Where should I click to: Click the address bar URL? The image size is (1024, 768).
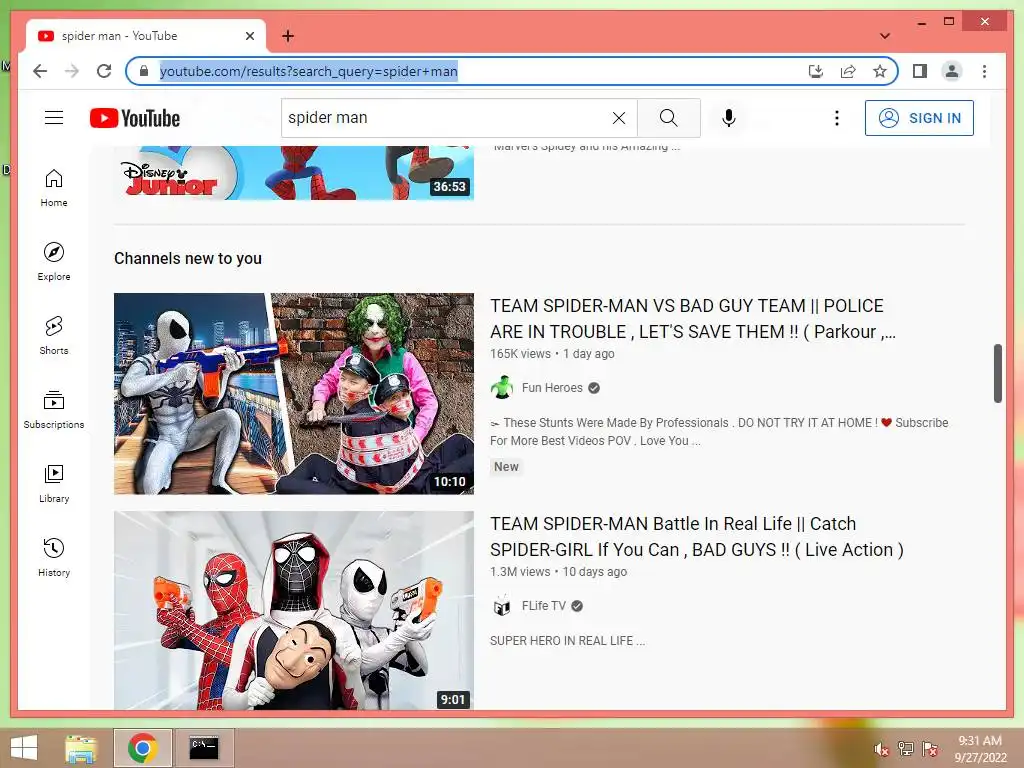[308, 71]
